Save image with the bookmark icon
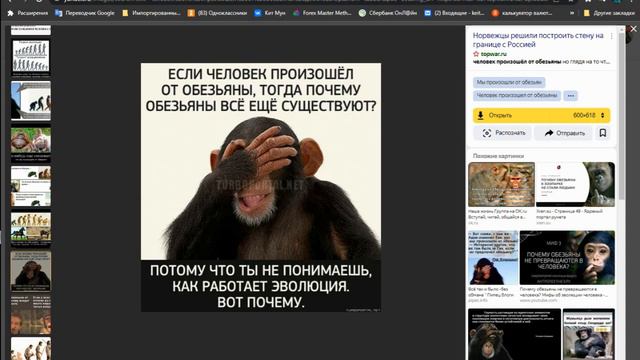Image resolution: width=640 pixels, height=360 pixels. (602, 133)
